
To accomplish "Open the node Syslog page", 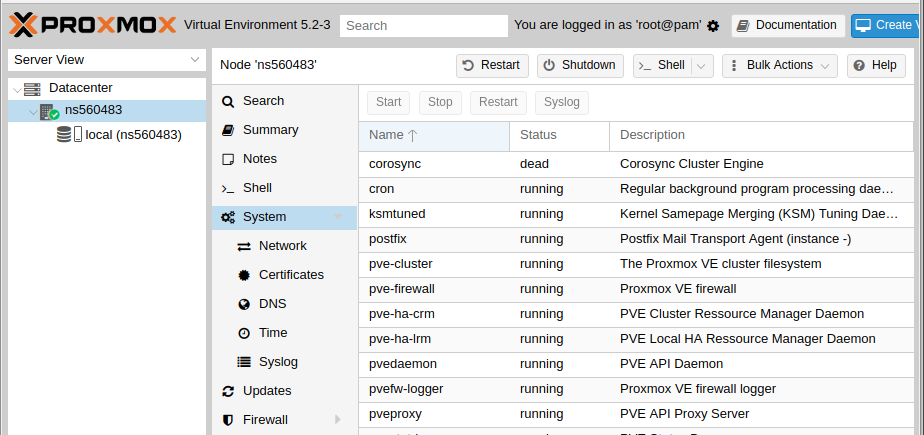I will coord(278,362).
